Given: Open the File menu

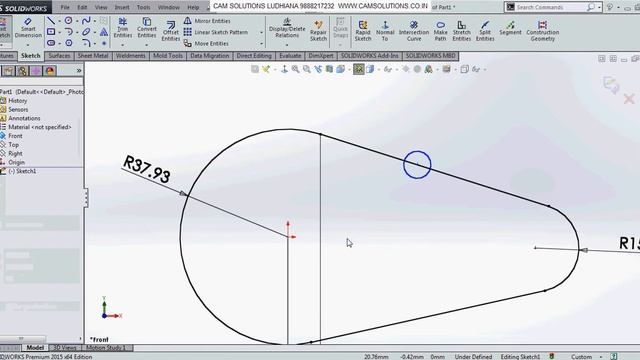Looking at the screenshot, I should (65, 7).
